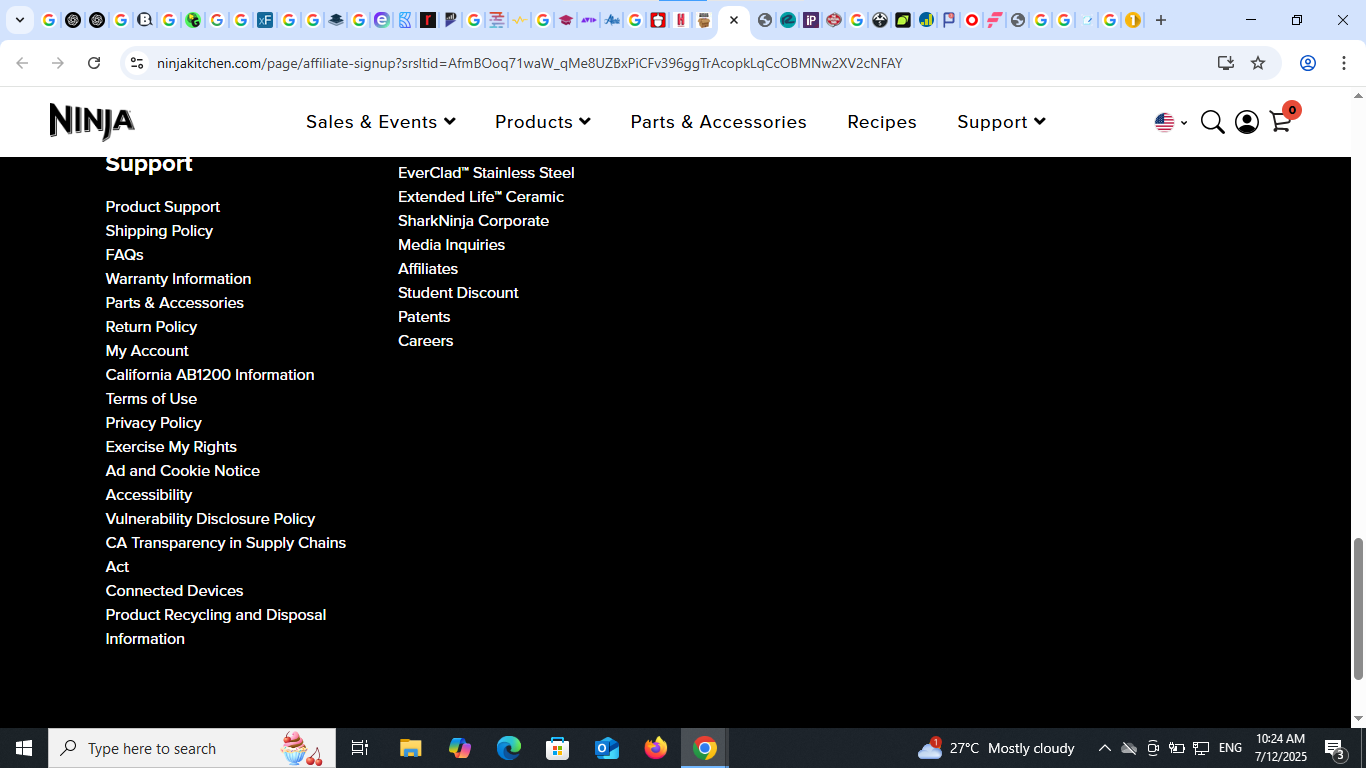Open Terms of Use link
This screenshot has height=768, width=1366.
(x=151, y=399)
